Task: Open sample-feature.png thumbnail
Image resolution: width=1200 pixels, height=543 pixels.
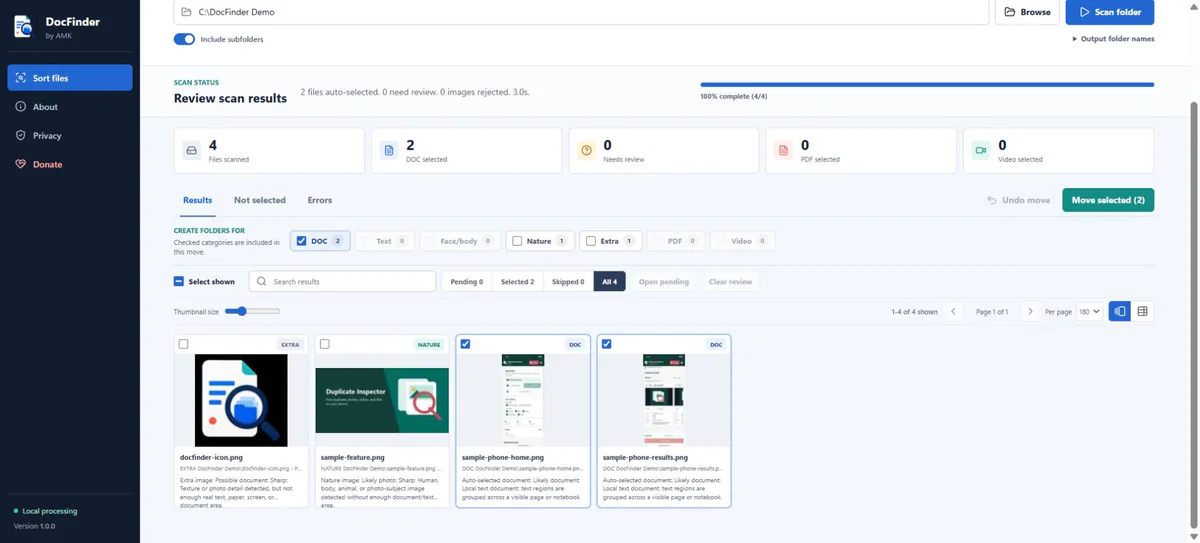Action: click(x=382, y=400)
